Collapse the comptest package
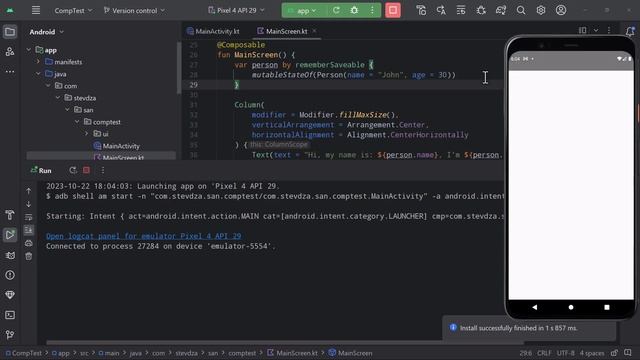This screenshot has width=640, height=360. pyautogui.click(x=77, y=122)
